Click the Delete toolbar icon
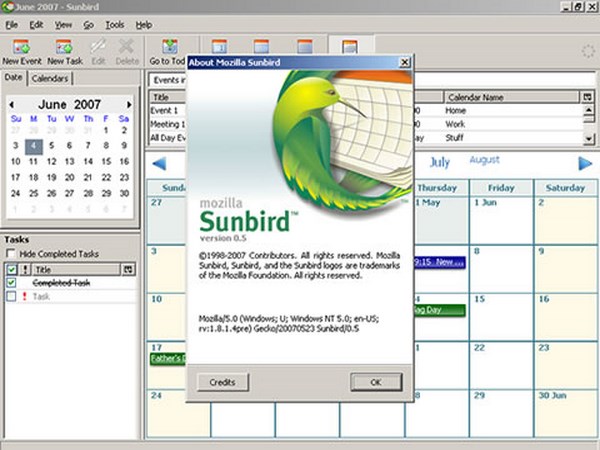This screenshot has width=600, height=450. click(127, 47)
